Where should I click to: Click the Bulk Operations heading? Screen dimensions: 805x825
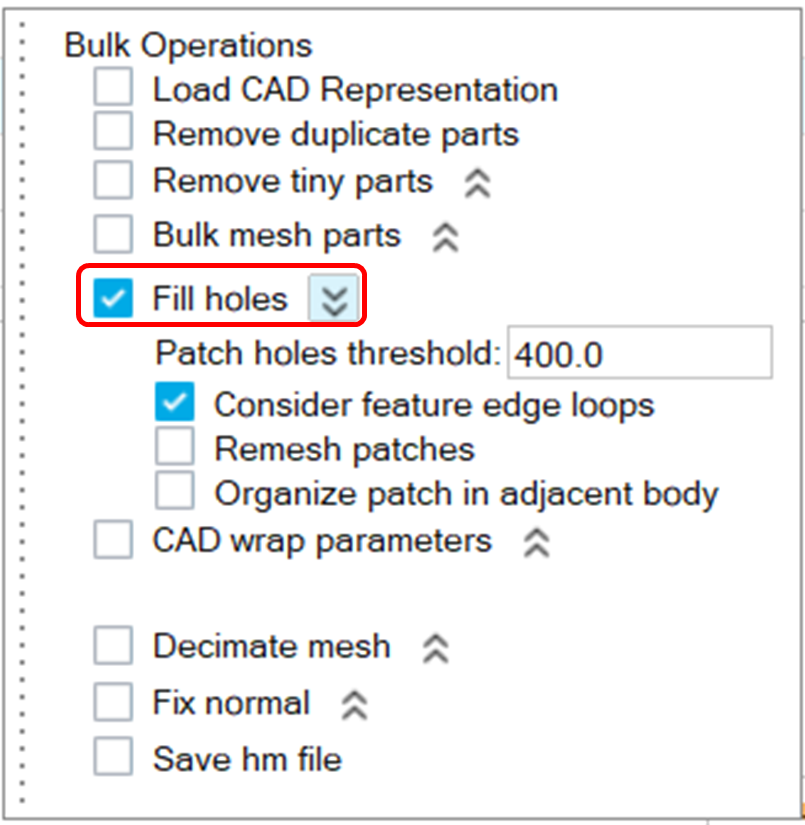tap(188, 45)
